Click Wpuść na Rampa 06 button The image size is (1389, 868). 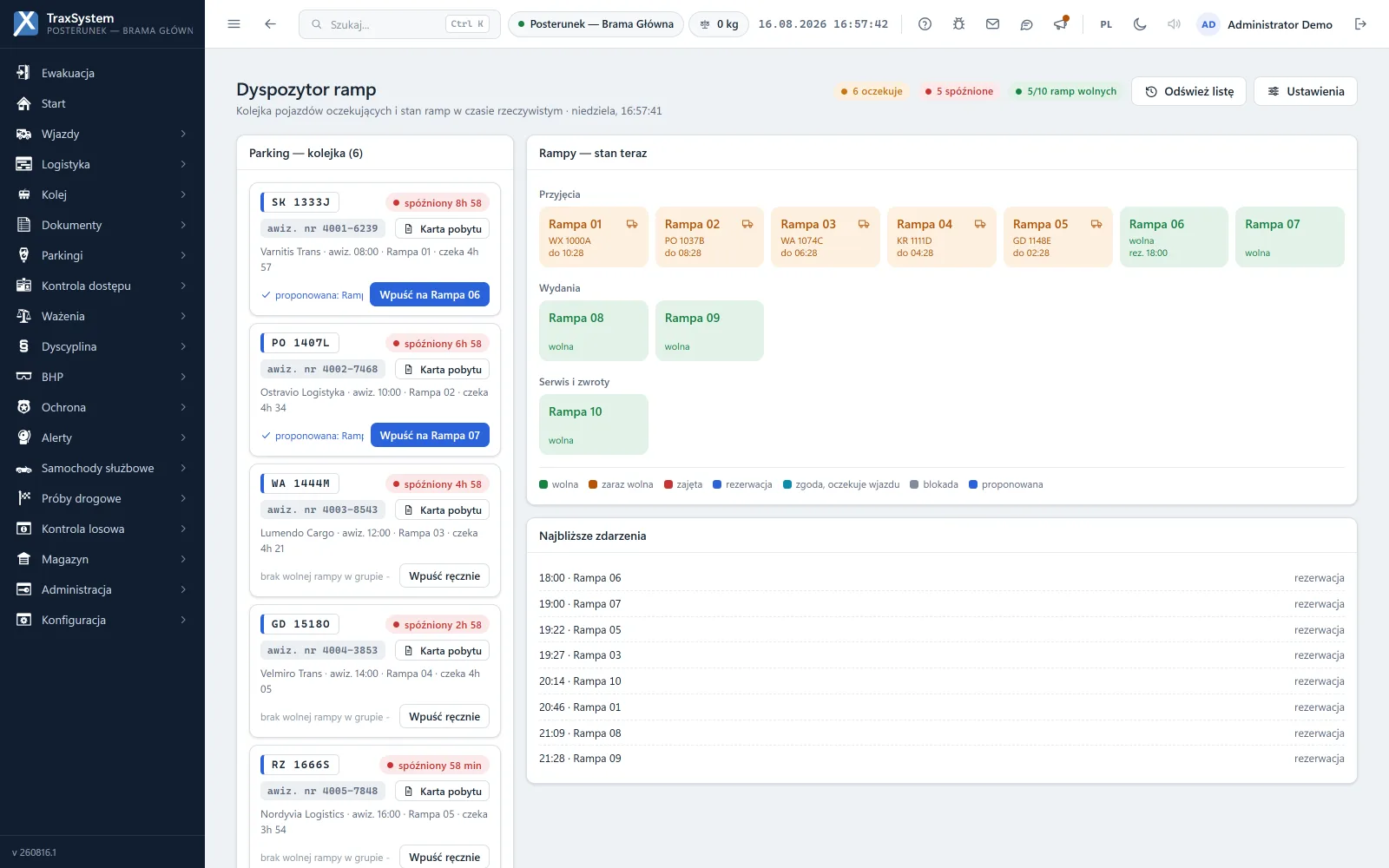coord(430,294)
